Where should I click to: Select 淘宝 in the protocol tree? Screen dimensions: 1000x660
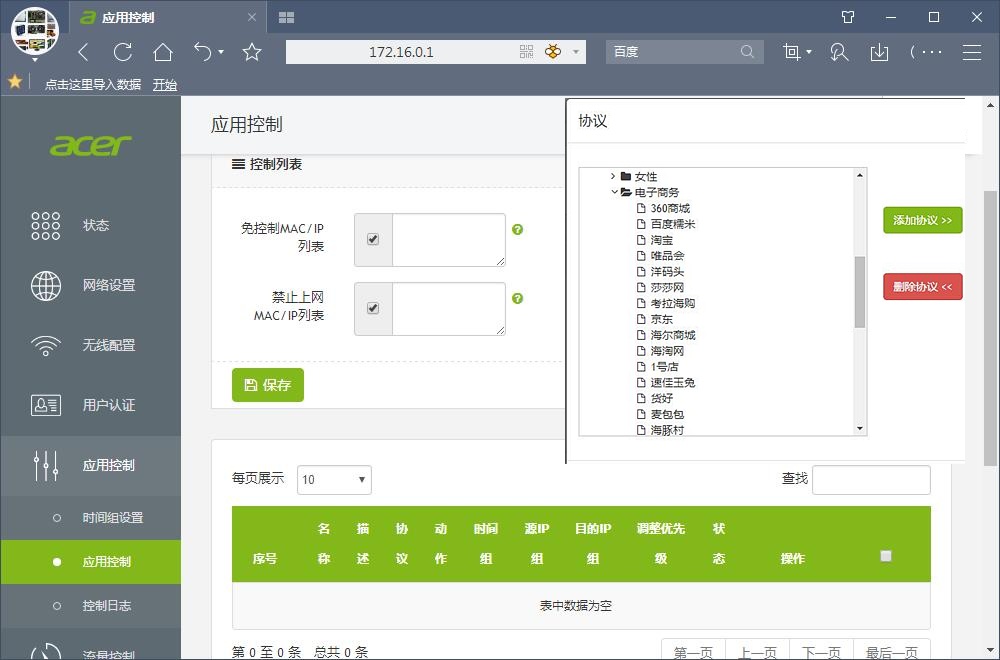[x=664, y=240]
